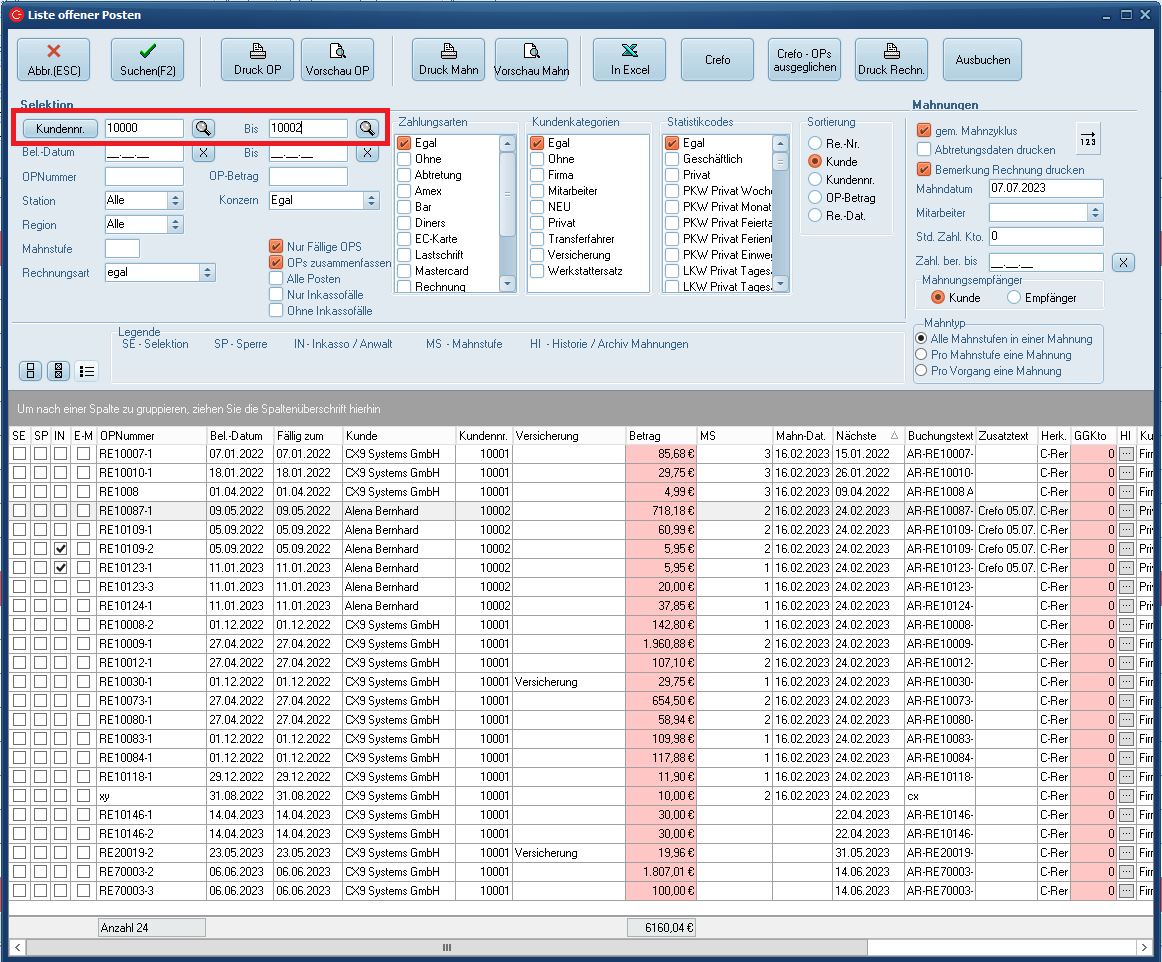Click Druck Rechn. print button
Image resolution: width=1162 pixels, height=962 pixels.
892,60
